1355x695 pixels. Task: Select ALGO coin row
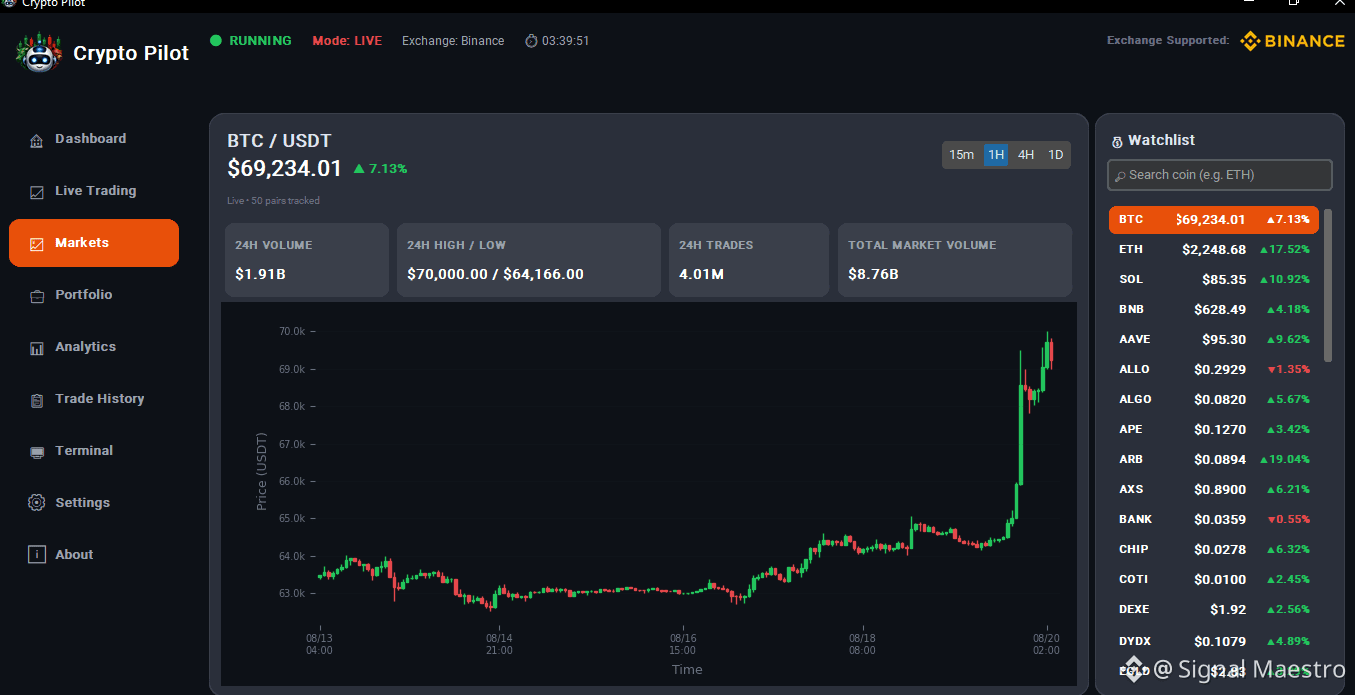[x=1214, y=400]
